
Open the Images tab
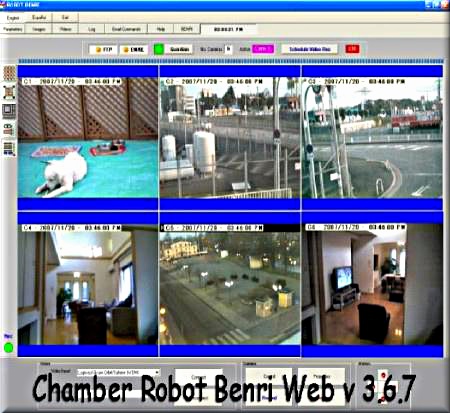pos(39,29)
